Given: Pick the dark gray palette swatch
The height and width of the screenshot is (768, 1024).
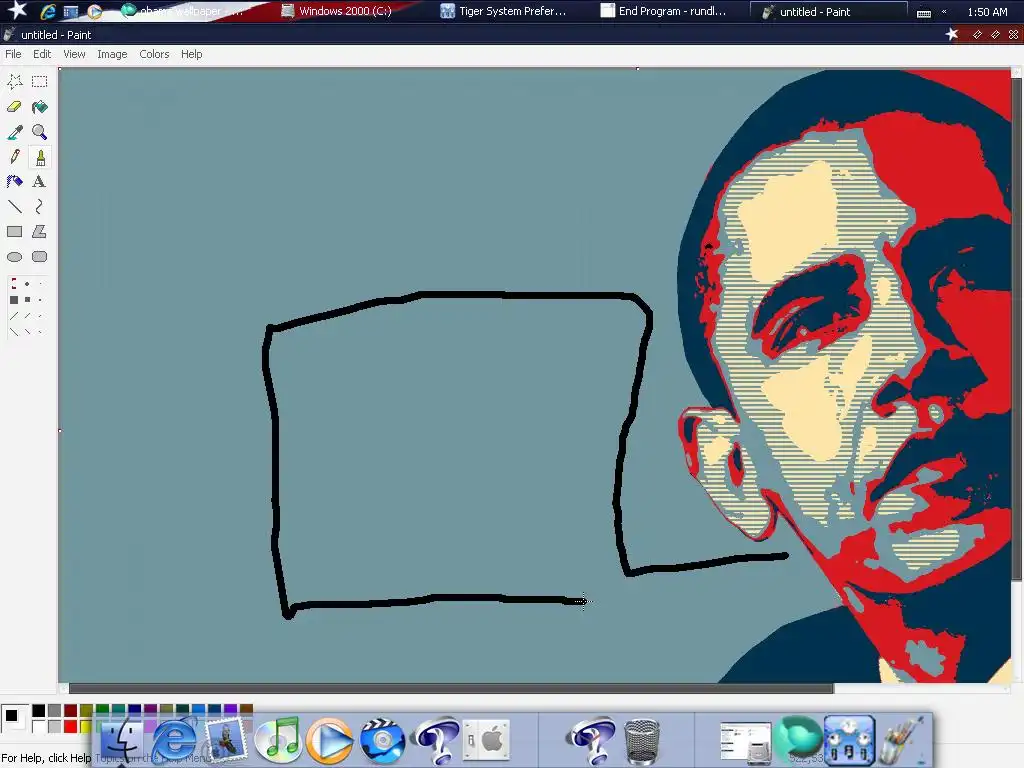Looking at the screenshot, I should click(x=55, y=711).
